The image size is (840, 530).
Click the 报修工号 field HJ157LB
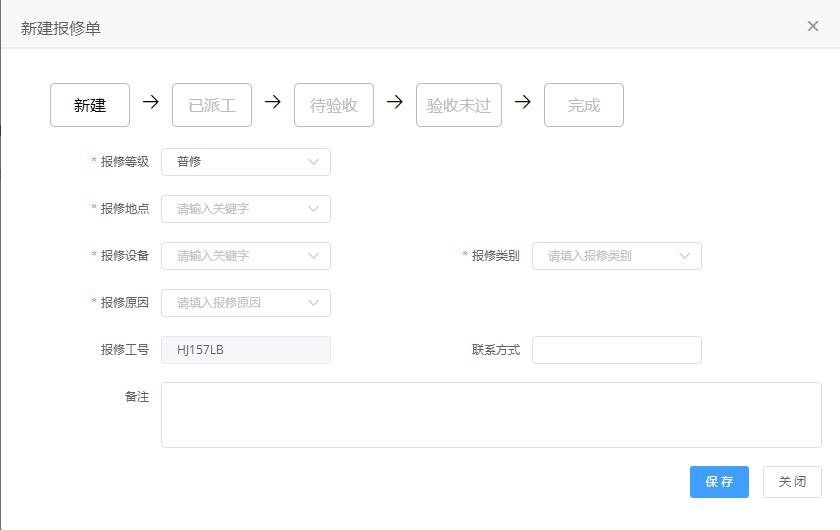(x=246, y=350)
